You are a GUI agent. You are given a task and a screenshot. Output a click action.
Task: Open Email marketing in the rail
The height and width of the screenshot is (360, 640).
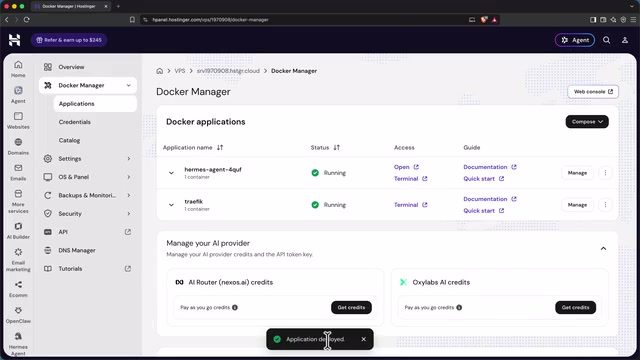pyautogui.click(x=18, y=260)
